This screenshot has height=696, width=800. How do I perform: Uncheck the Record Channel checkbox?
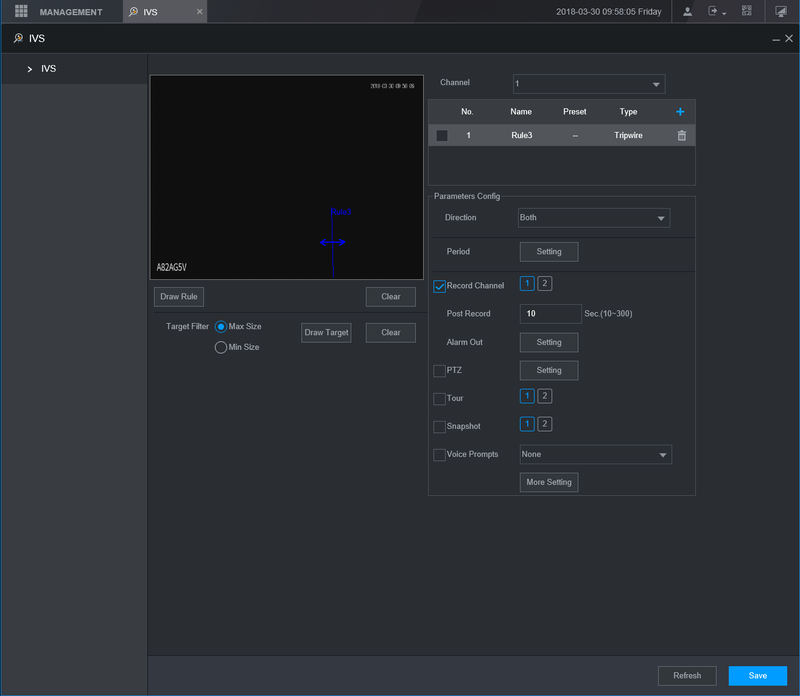pyautogui.click(x=439, y=286)
